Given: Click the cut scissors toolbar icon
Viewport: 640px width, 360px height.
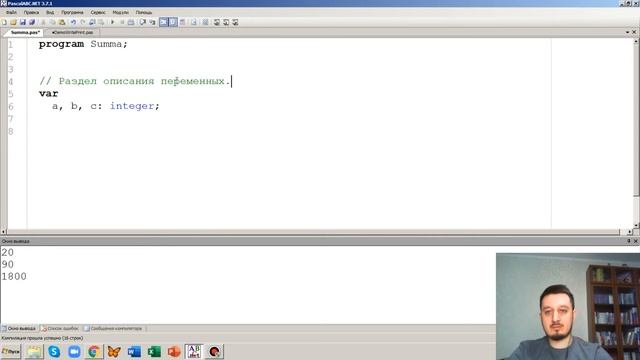Looking at the screenshot, I should coord(43,22).
